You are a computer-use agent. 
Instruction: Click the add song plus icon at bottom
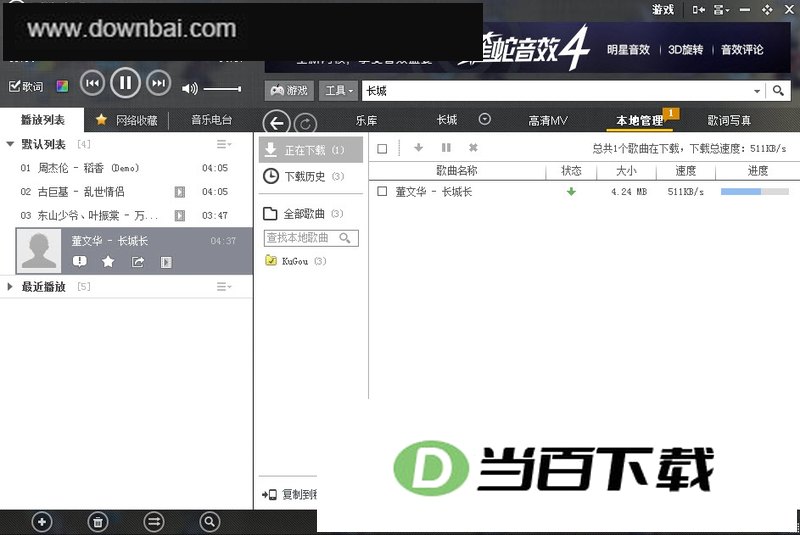pos(42,522)
